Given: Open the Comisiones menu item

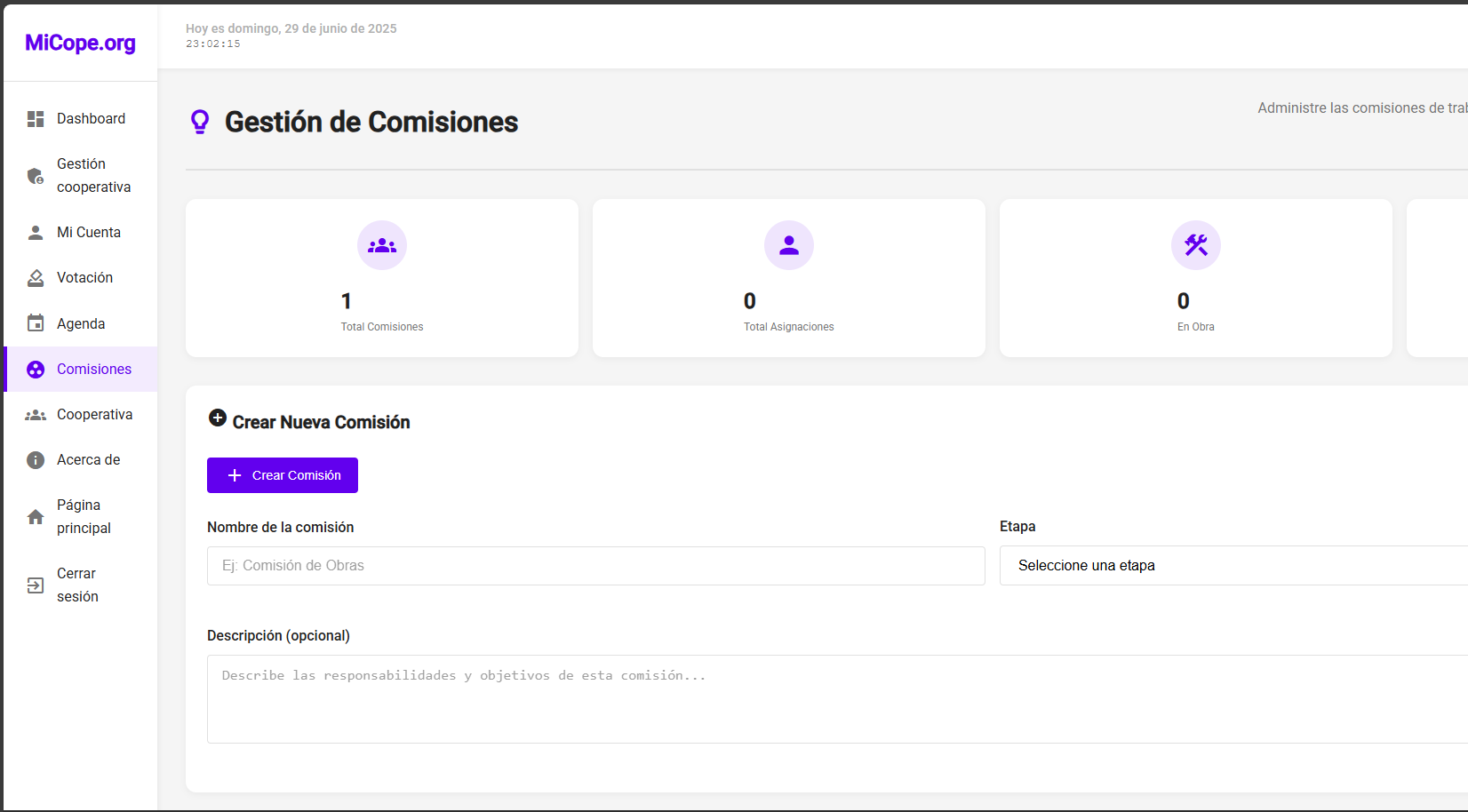Looking at the screenshot, I should 93,370.
